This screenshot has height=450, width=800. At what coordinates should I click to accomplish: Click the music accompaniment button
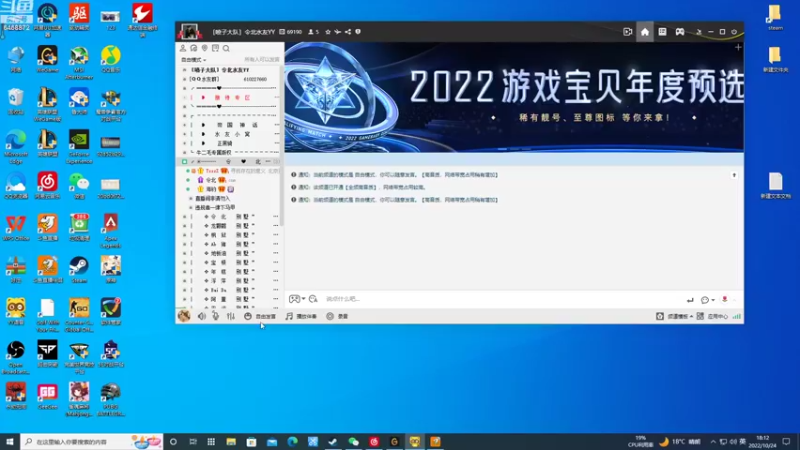tap(301, 316)
